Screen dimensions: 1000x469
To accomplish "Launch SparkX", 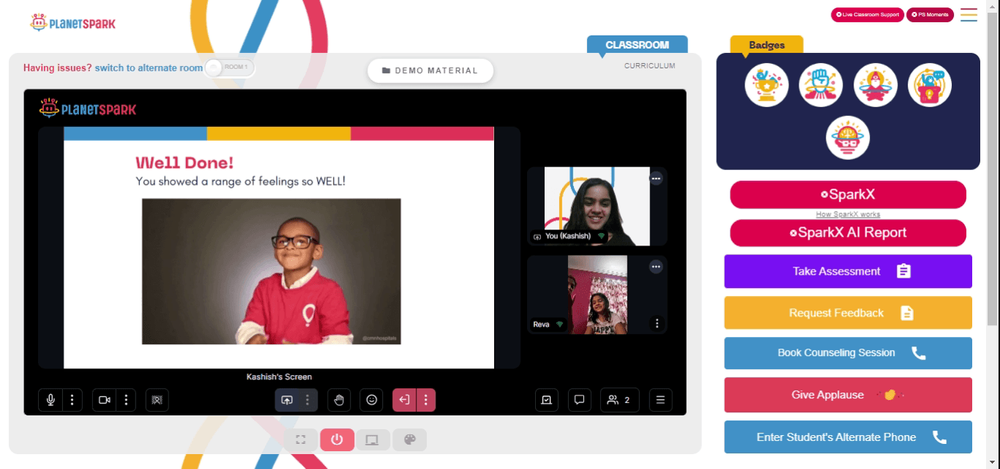I will [x=848, y=195].
